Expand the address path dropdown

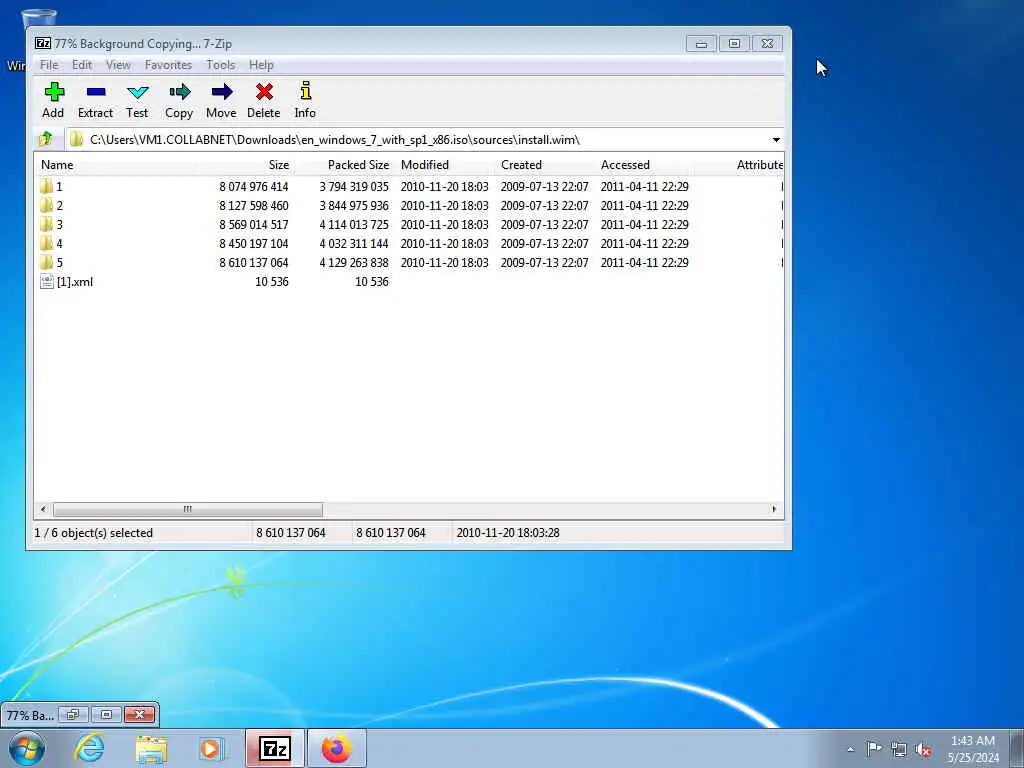tap(776, 140)
